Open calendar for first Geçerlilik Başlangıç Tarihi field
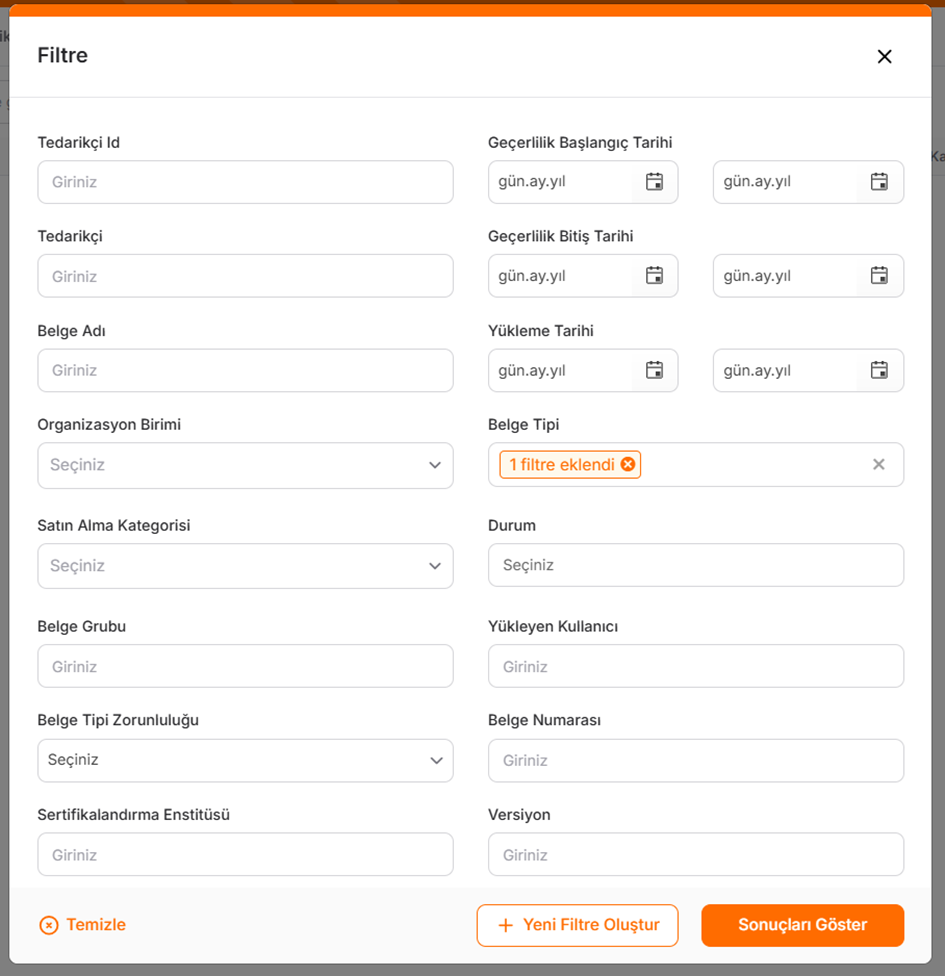945x976 pixels. 654,182
